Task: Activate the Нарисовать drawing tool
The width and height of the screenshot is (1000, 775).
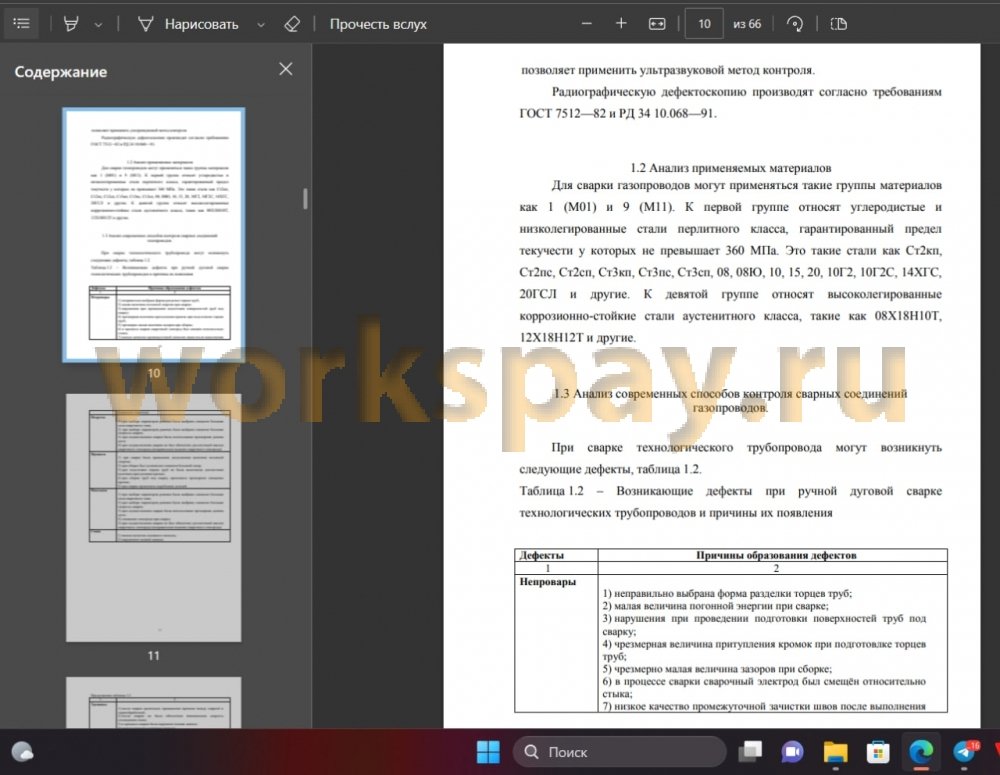Action: [188, 24]
